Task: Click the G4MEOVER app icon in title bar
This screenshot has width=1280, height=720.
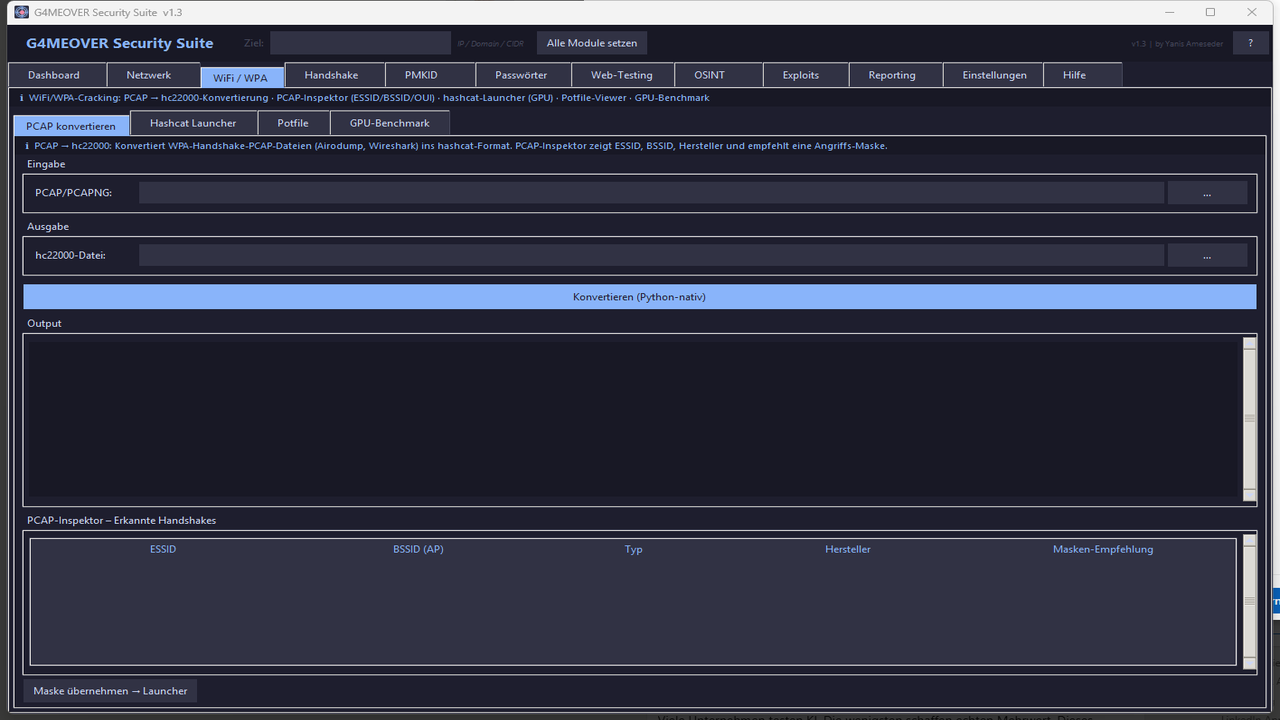Action: 21,12
